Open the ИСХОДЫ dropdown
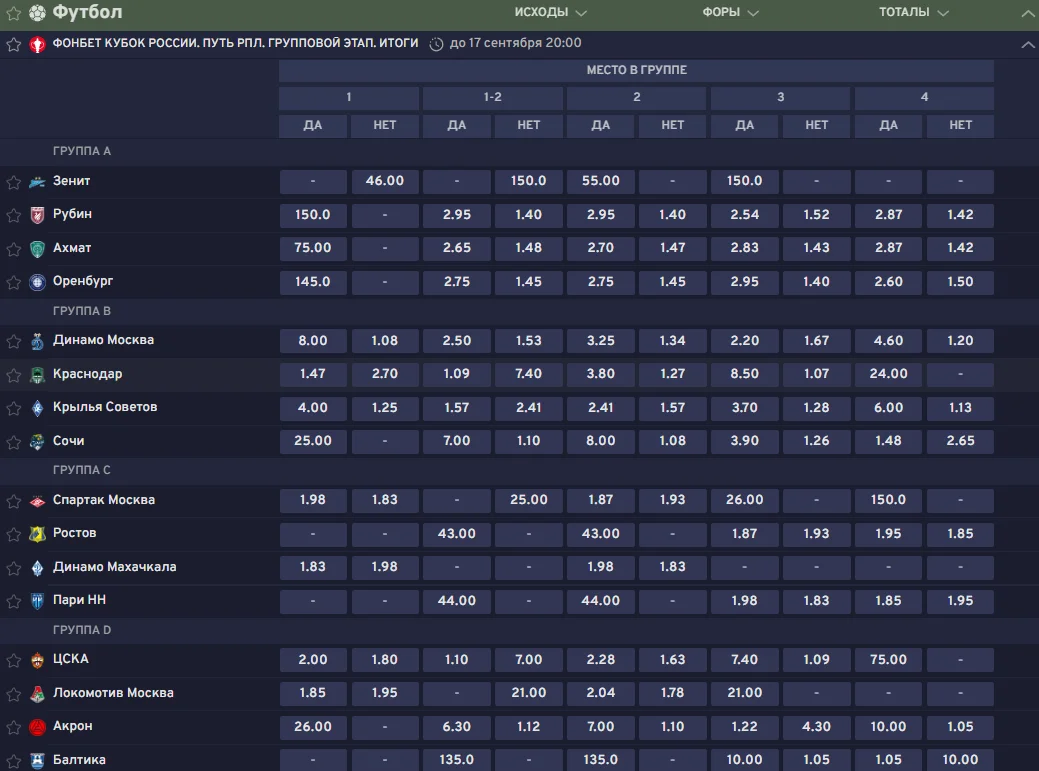The image size is (1039, 771). click(550, 12)
